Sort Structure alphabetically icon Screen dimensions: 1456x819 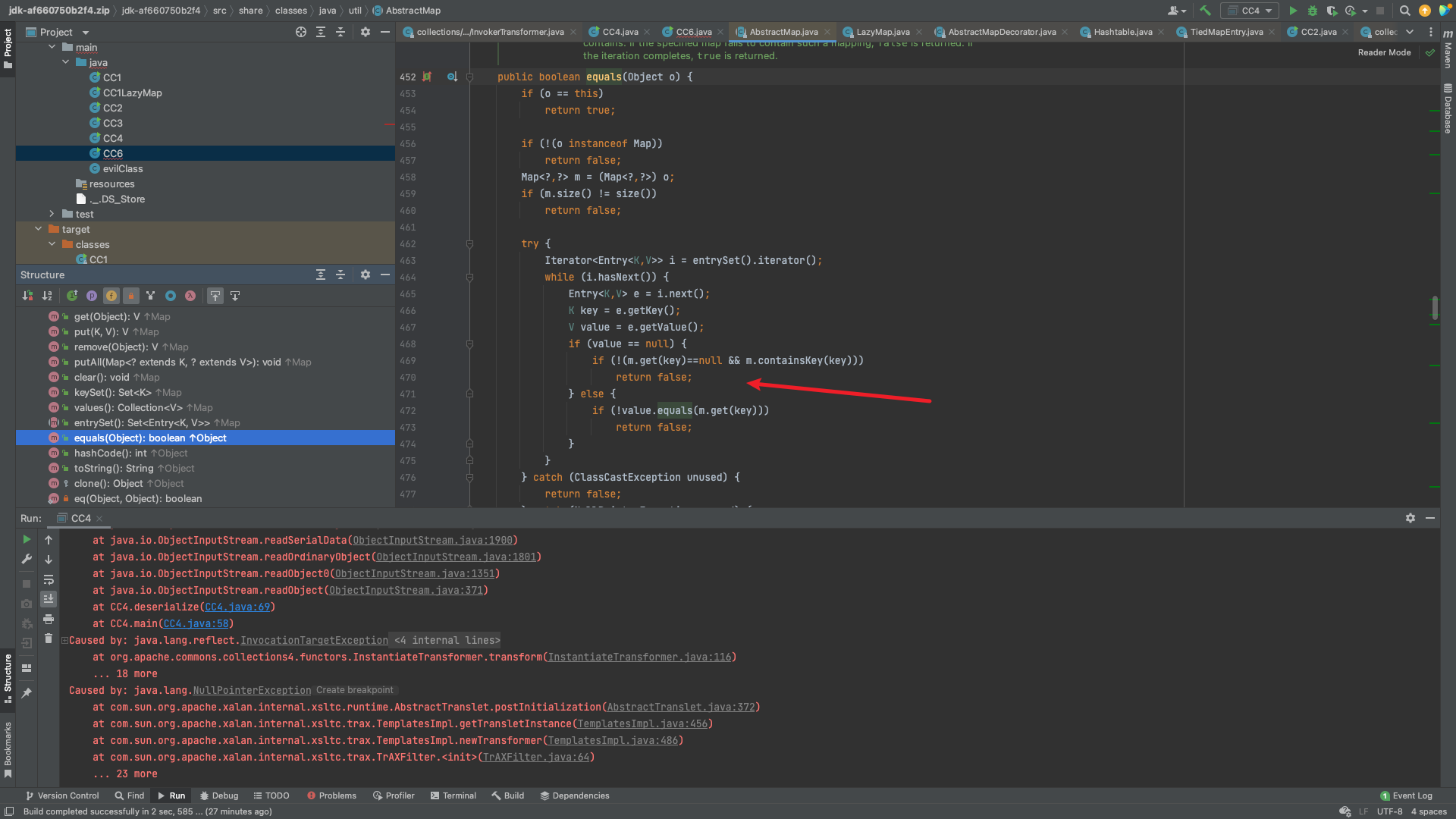tap(47, 296)
